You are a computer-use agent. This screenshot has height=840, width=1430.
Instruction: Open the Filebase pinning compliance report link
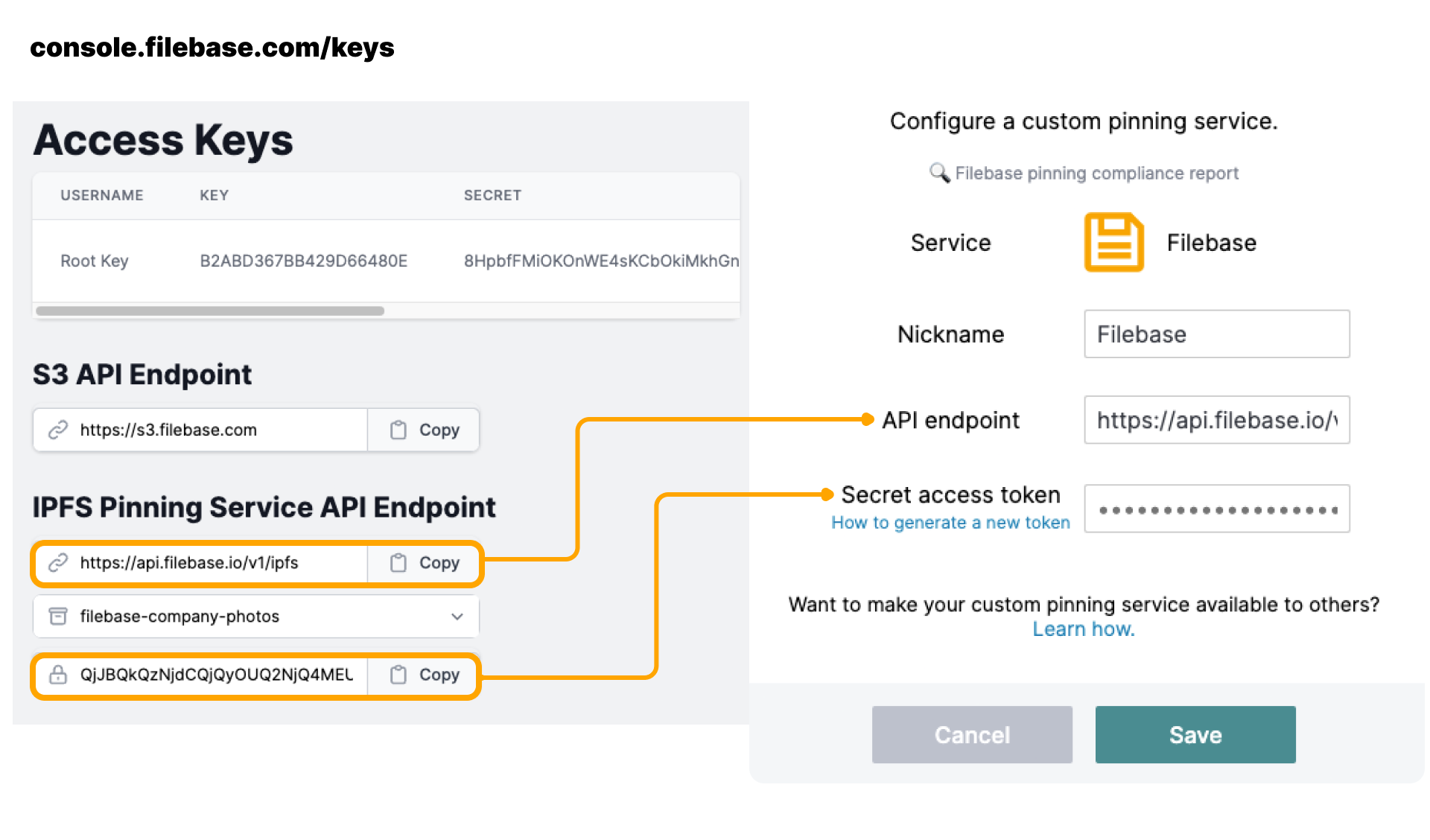1096,174
